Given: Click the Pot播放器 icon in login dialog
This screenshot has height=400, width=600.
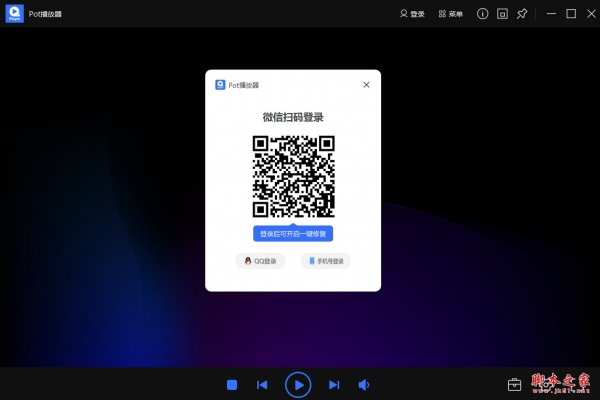Looking at the screenshot, I should click(220, 85).
